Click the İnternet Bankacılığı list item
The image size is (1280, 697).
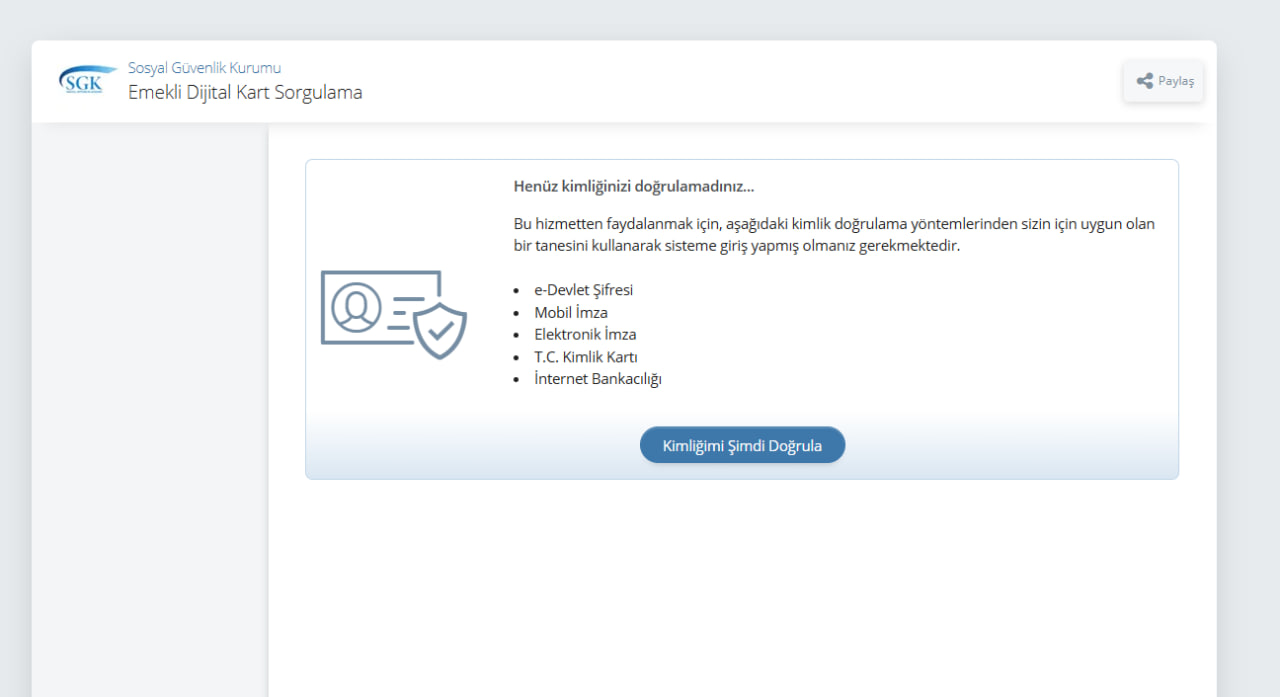click(597, 379)
